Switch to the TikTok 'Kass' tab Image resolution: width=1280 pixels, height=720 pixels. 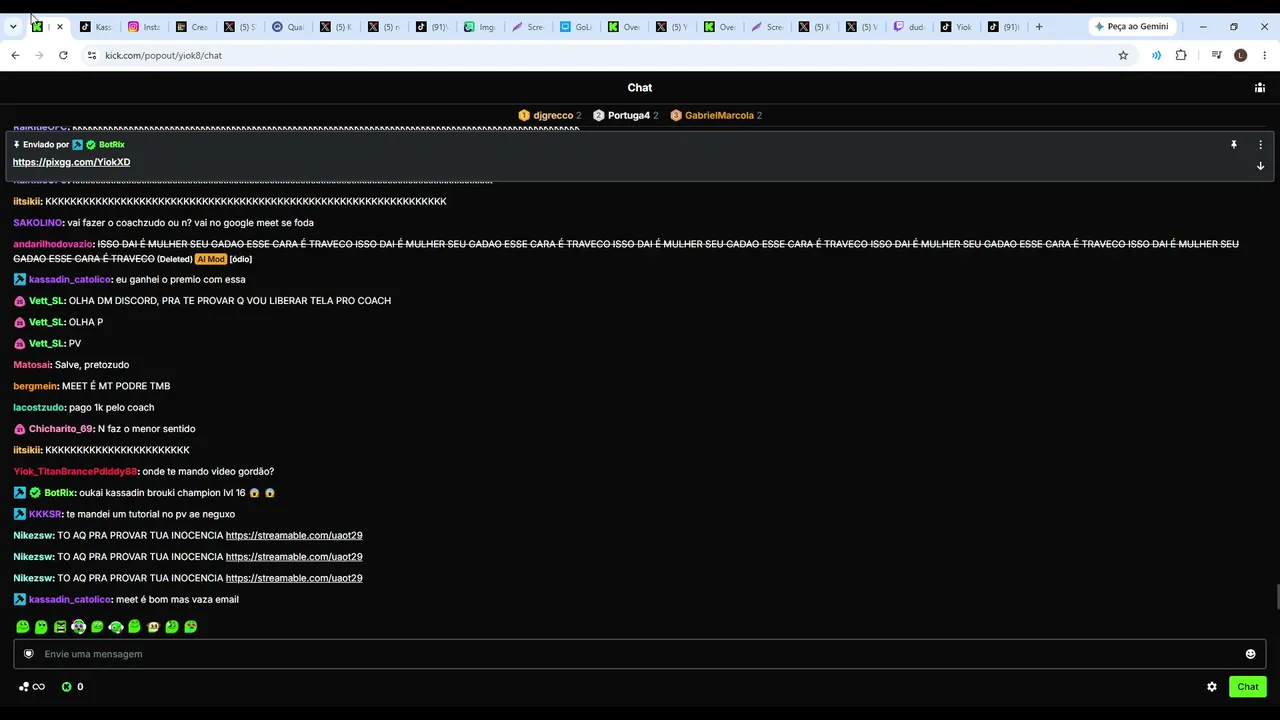[x=96, y=27]
